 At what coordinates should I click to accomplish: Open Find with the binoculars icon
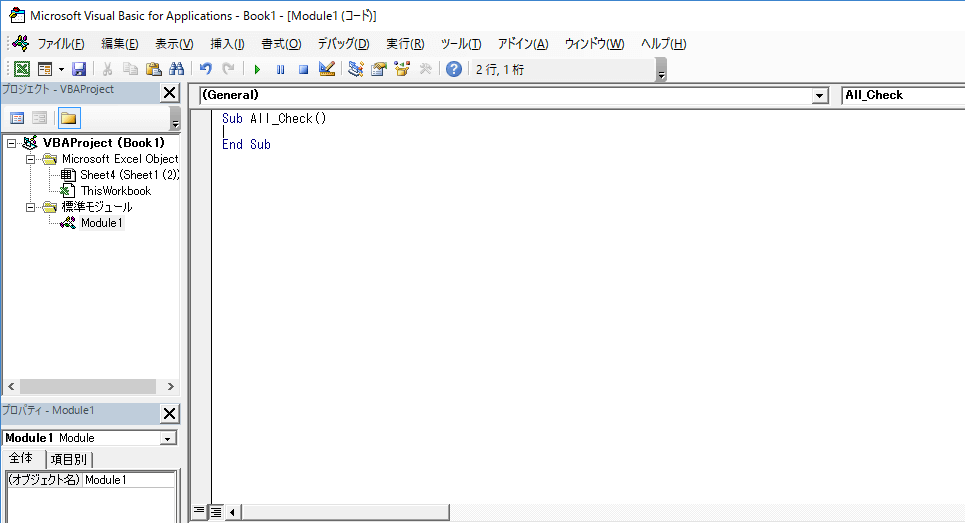pos(177,69)
